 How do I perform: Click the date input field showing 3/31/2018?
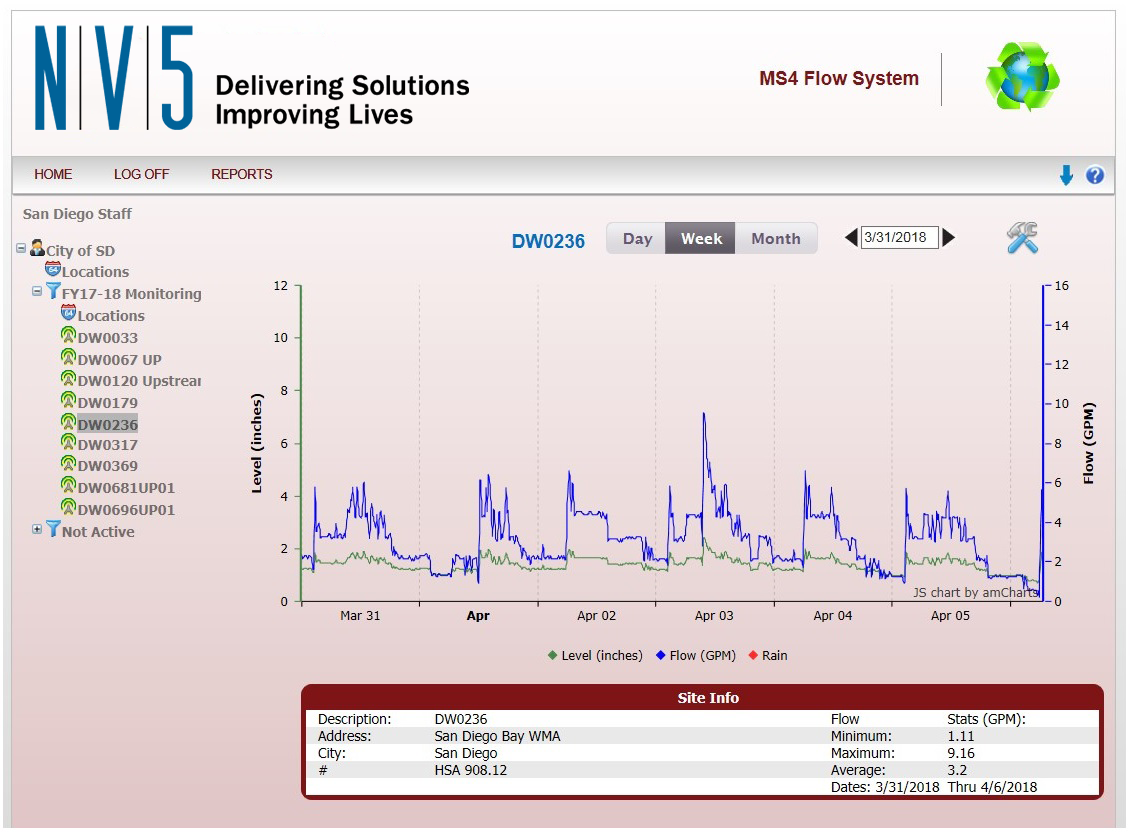[x=898, y=238]
